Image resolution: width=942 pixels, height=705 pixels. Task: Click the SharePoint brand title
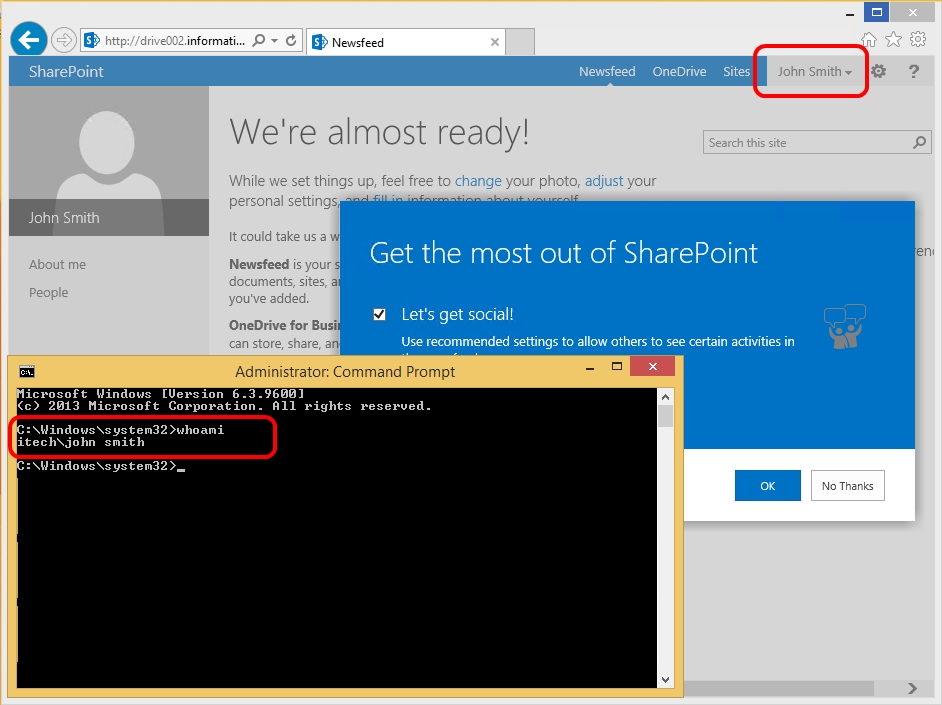pyautogui.click(x=66, y=71)
